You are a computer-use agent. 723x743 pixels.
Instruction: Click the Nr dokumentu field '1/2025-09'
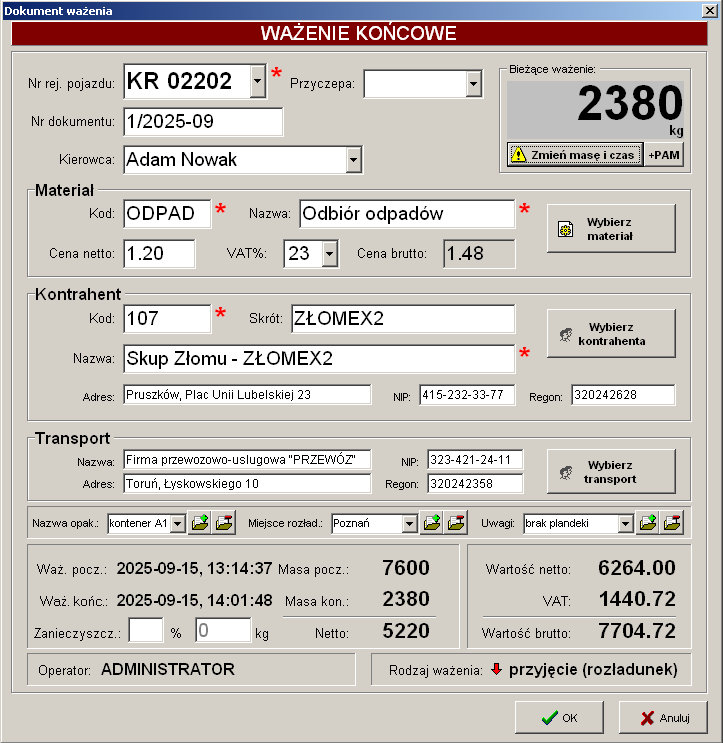click(x=203, y=122)
